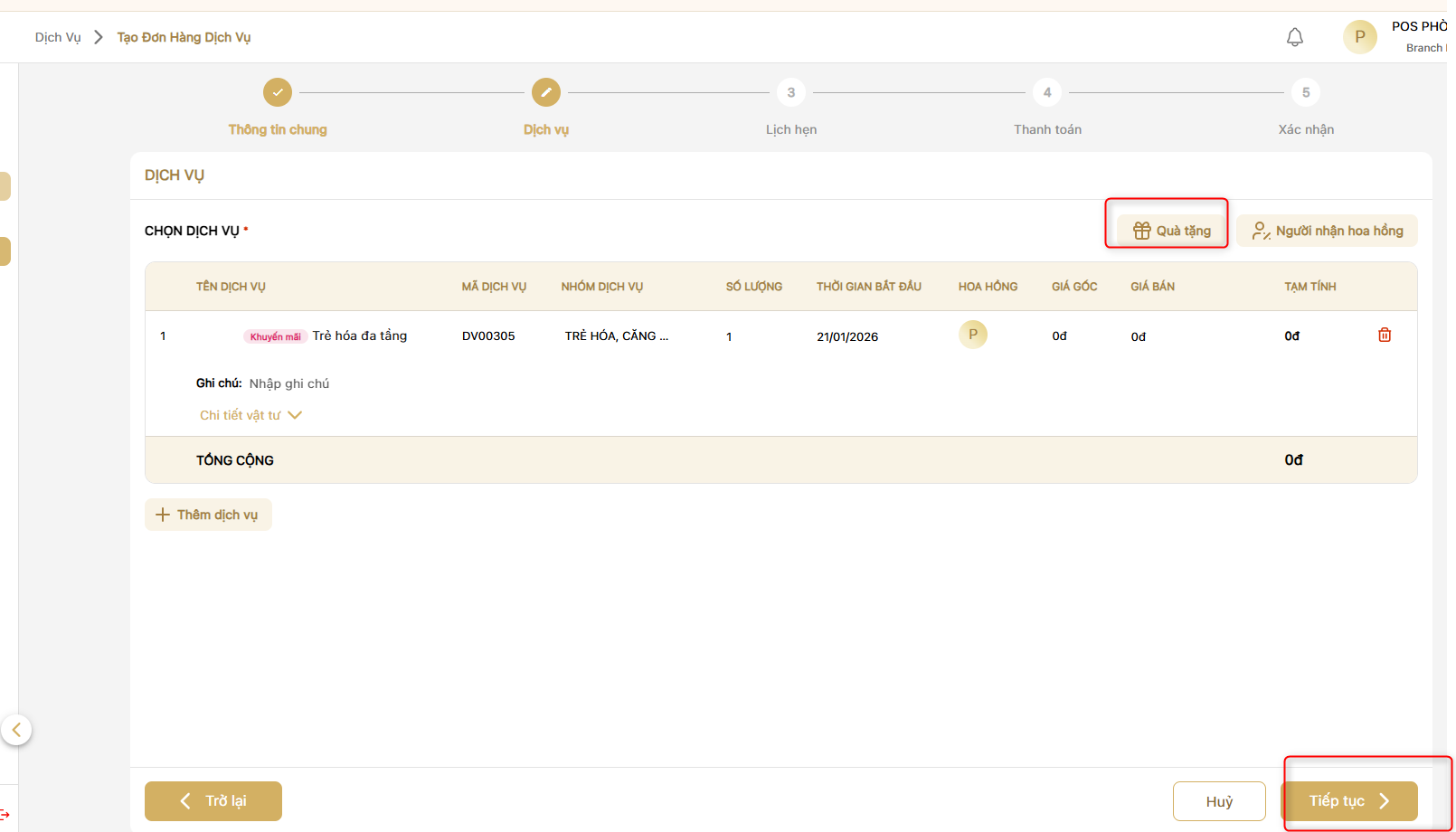Click the Trở lại back button

[213, 801]
